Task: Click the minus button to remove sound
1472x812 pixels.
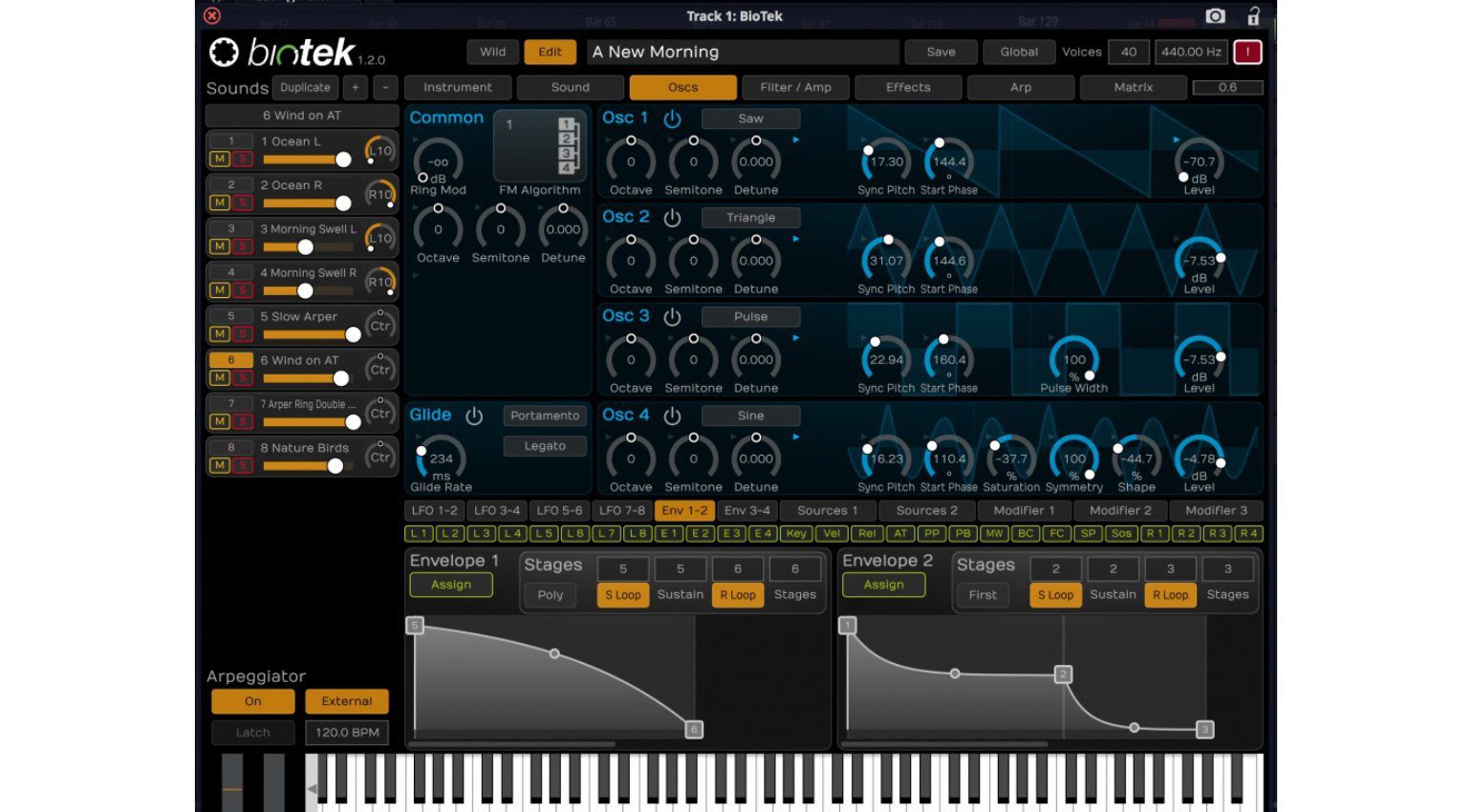Action: click(x=385, y=88)
